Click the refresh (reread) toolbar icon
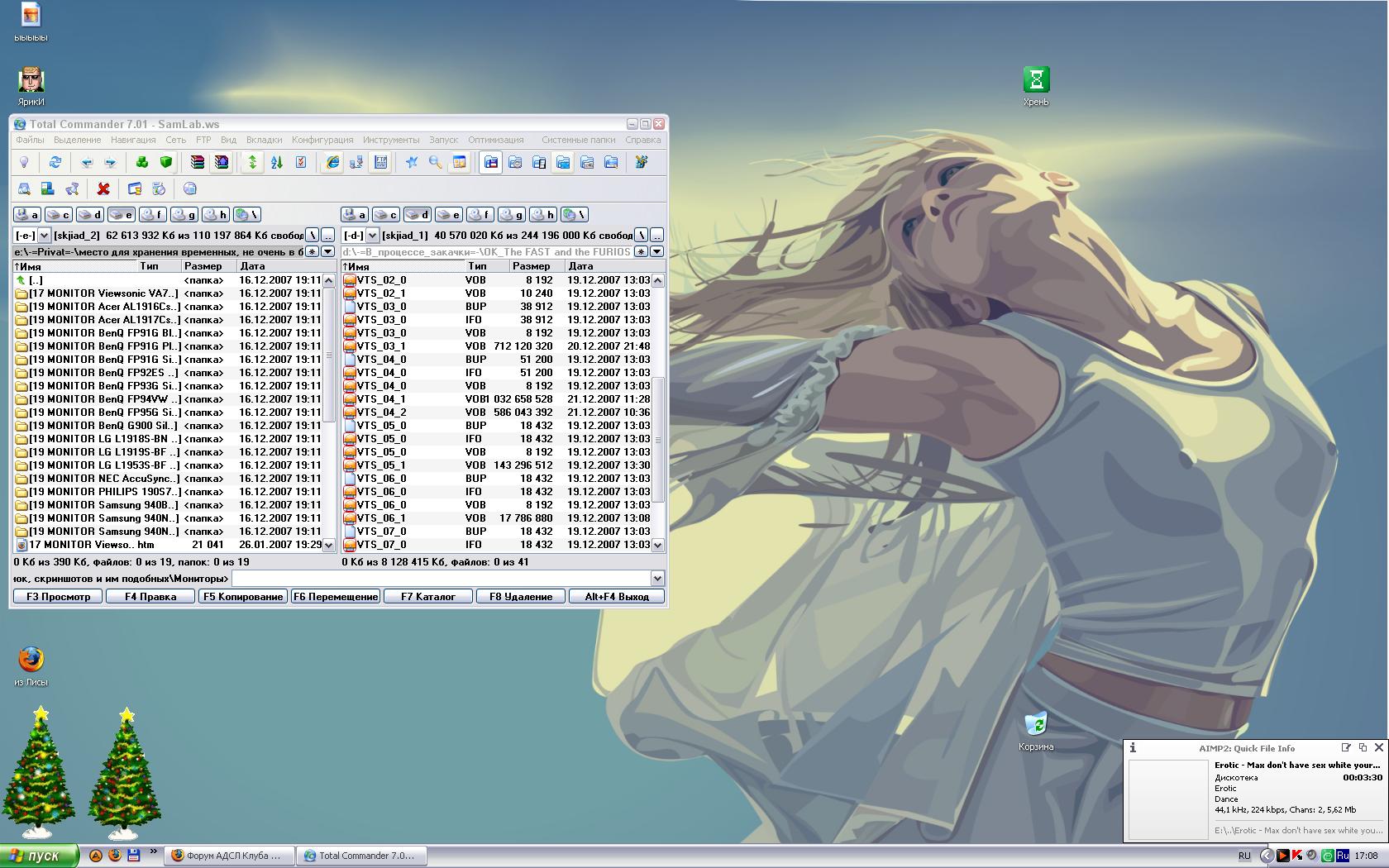Viewport: 1389px width, 868px height. pyautogui.click(x=55, y=163)
